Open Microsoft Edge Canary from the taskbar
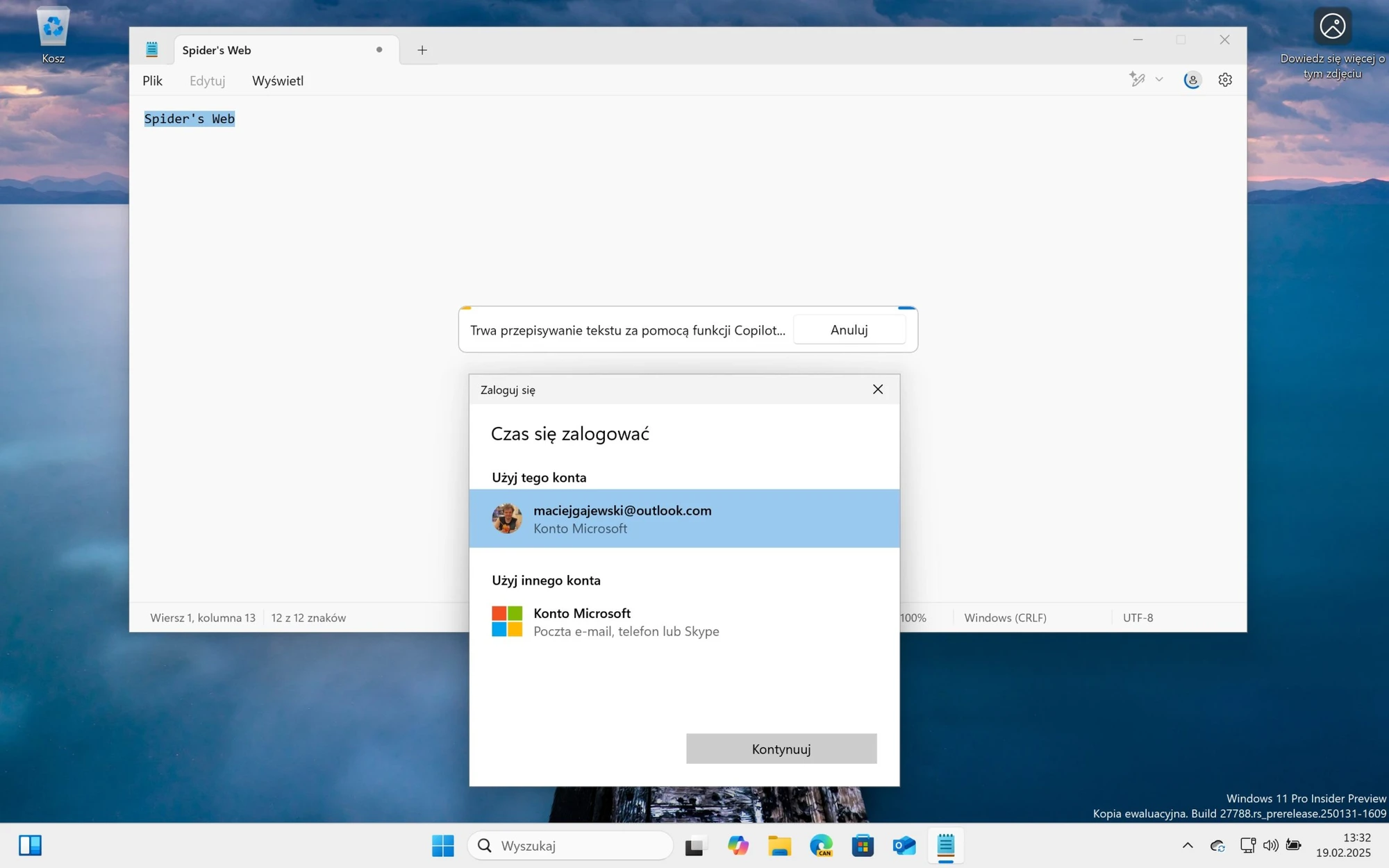This screenshot has width=1389, height=868. point(821,845)
